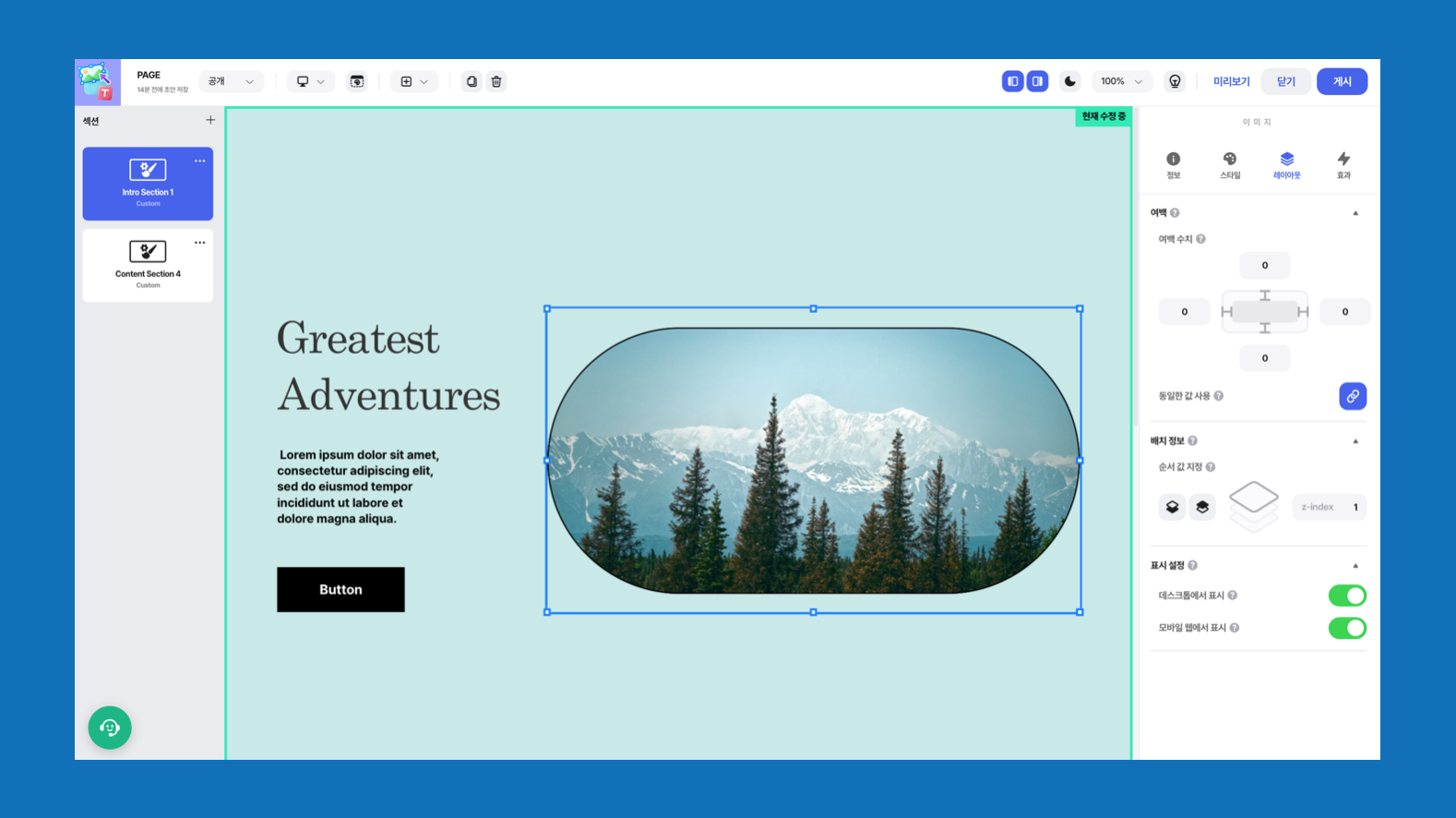Click the link equal margin values icon
The image size is (1456, 818).
1353,396
